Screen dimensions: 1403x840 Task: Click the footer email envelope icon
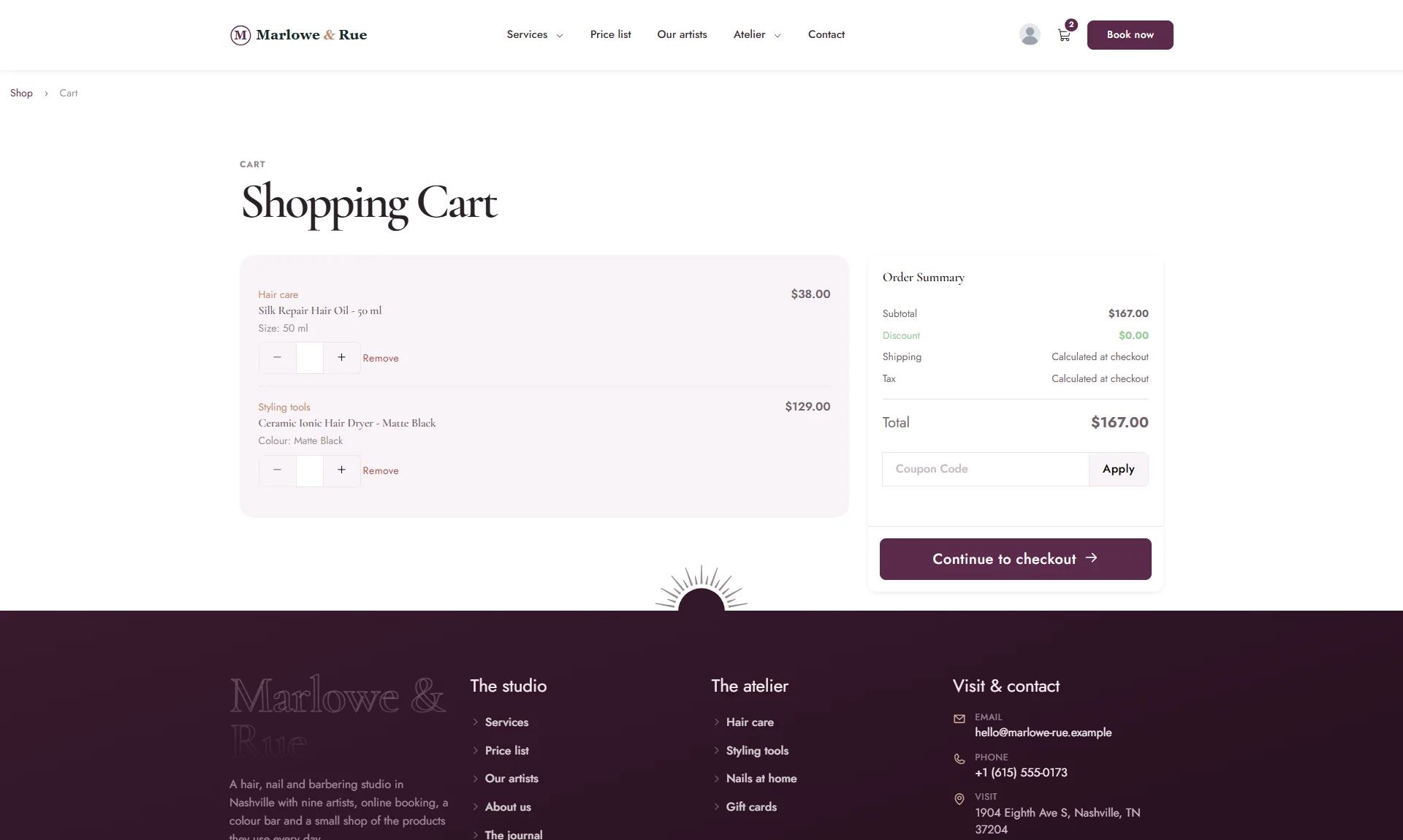pyautogui.click(x=959, y=719)
